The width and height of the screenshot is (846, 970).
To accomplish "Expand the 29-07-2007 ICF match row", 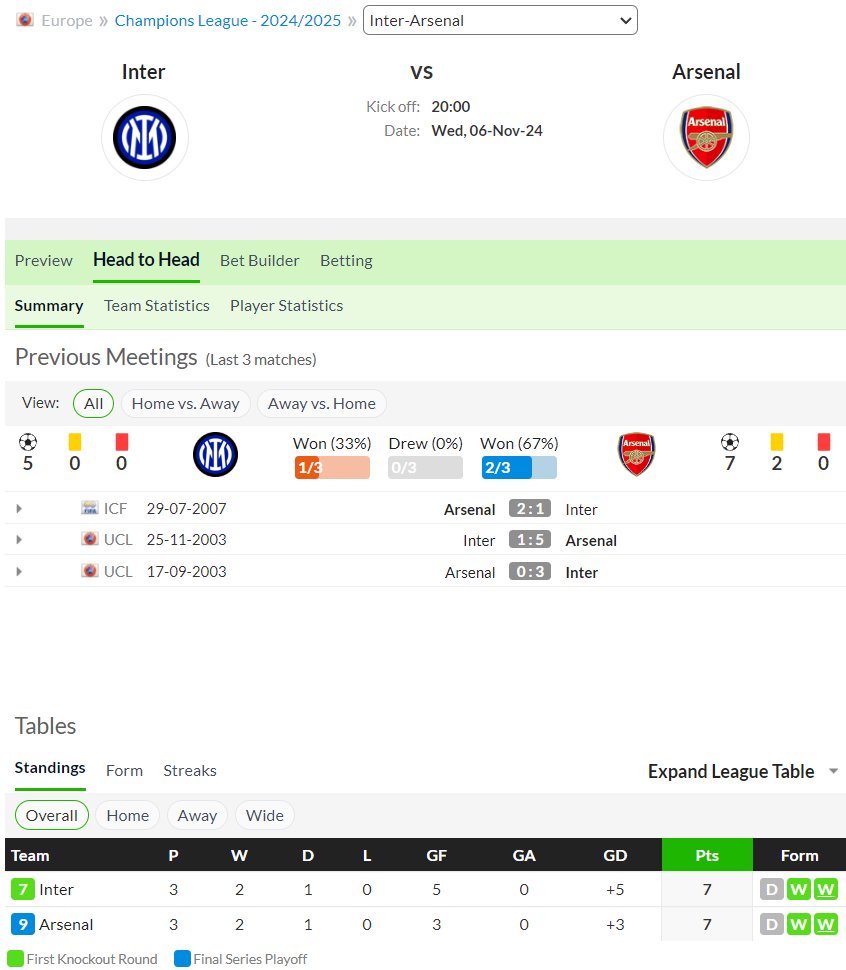I will (x=19, y=509).
